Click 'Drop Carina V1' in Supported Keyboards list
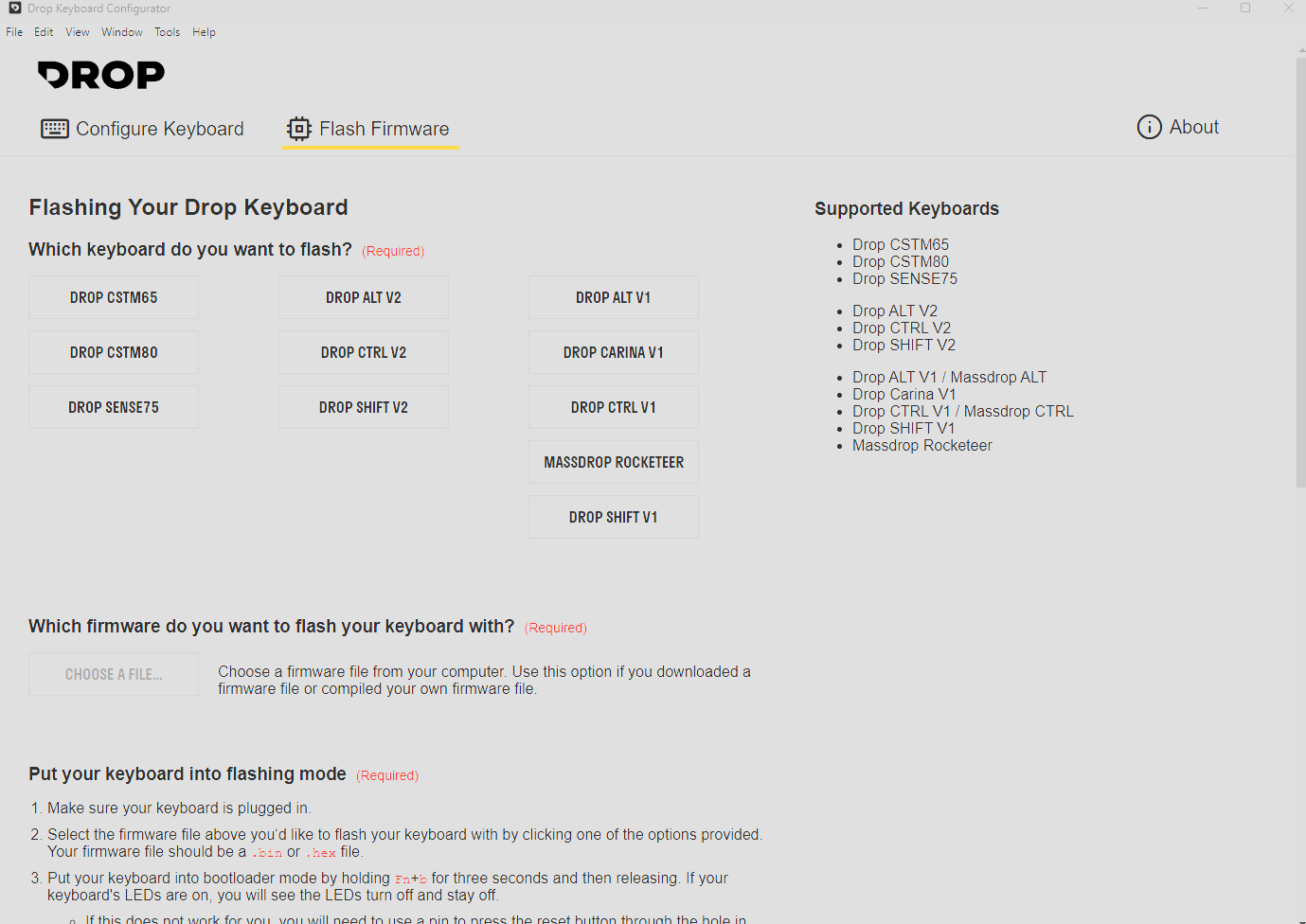 904,394
